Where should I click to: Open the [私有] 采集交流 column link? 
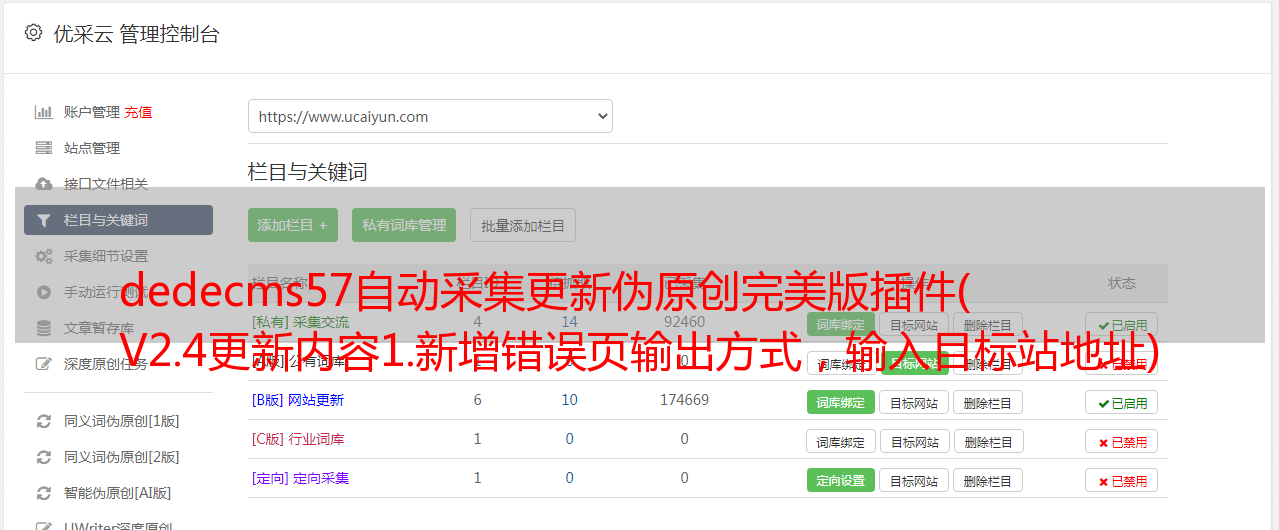[x=301, y=322]
